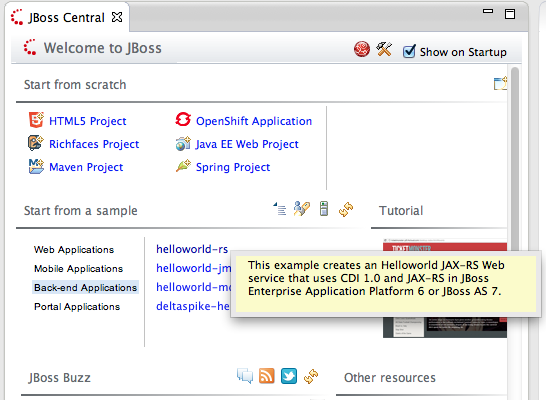Click the Java EE Web Project icon
Screen dimensions: 546x400
(x=183, y=143)
